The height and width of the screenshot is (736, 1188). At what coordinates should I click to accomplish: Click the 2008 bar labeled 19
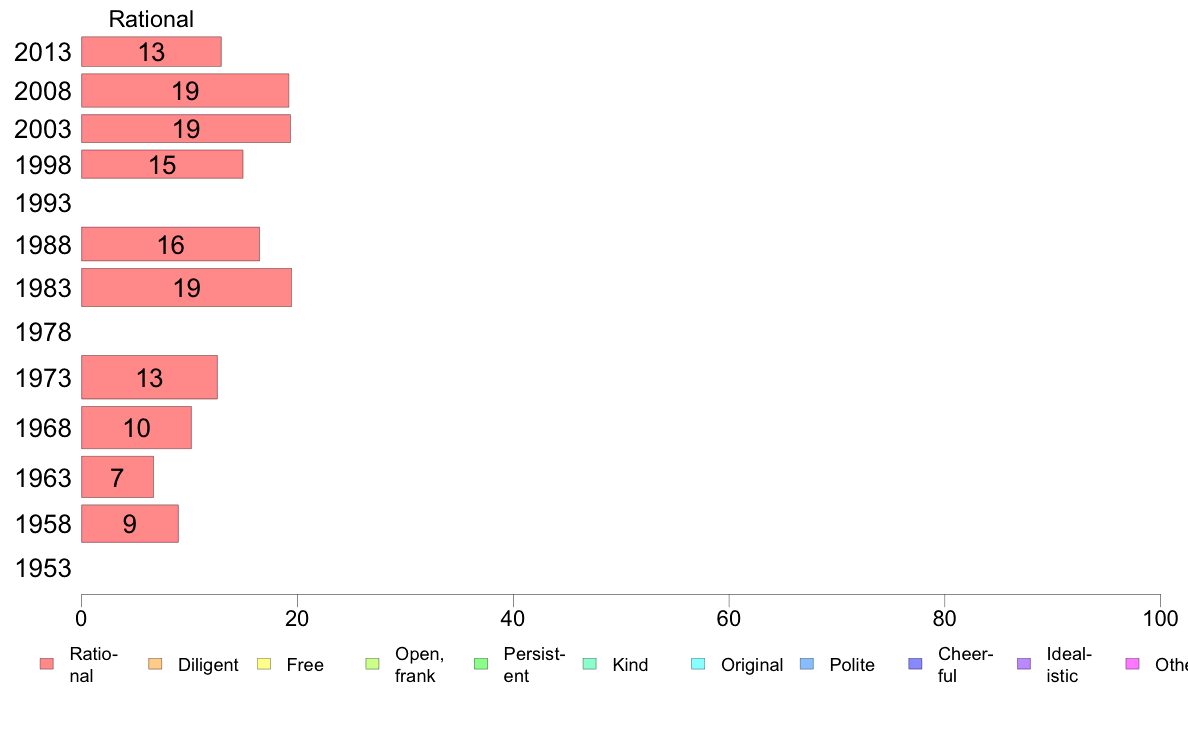[185, 90]
